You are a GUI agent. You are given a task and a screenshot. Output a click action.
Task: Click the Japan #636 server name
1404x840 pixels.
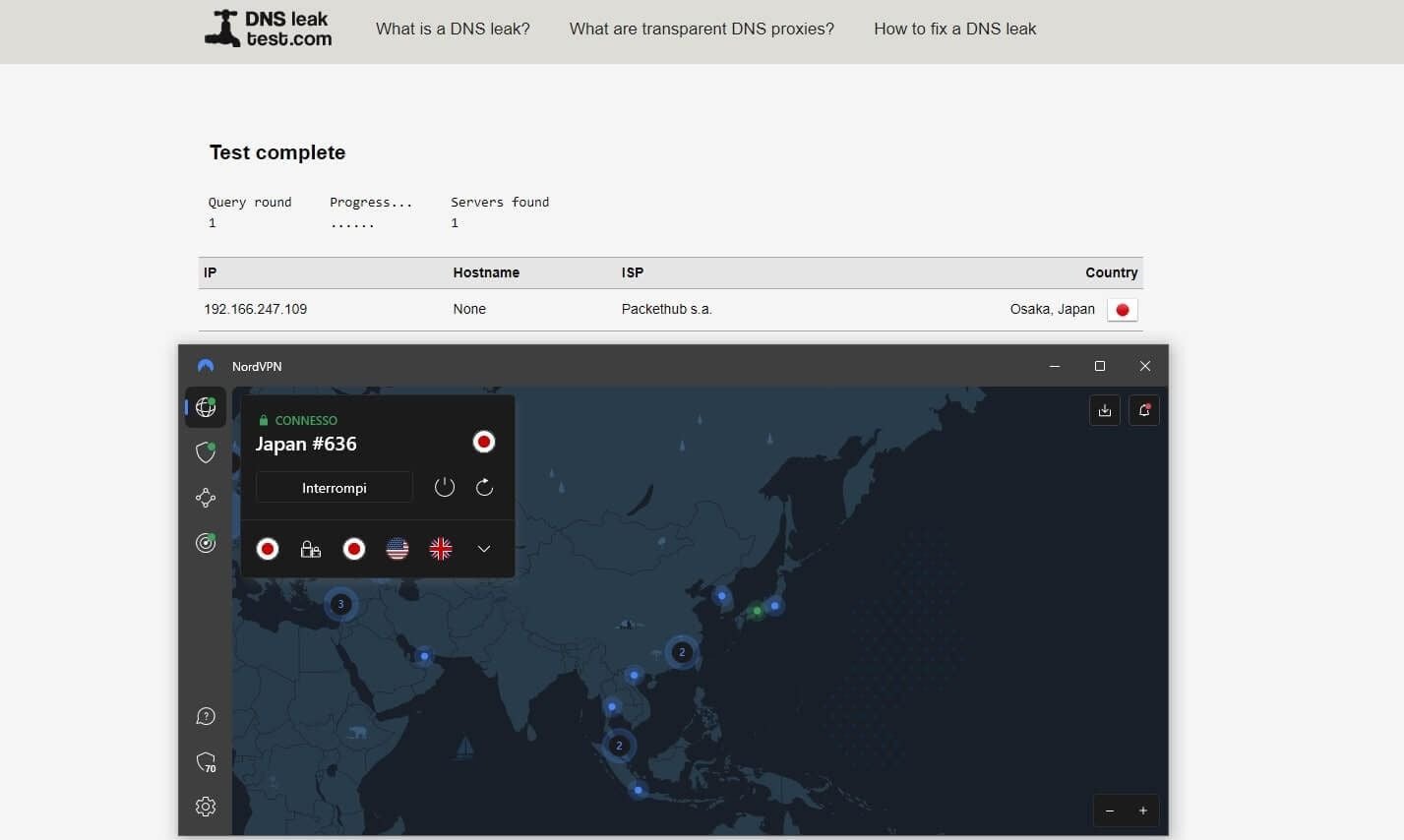pyautogui.click(x=306, y=444)
